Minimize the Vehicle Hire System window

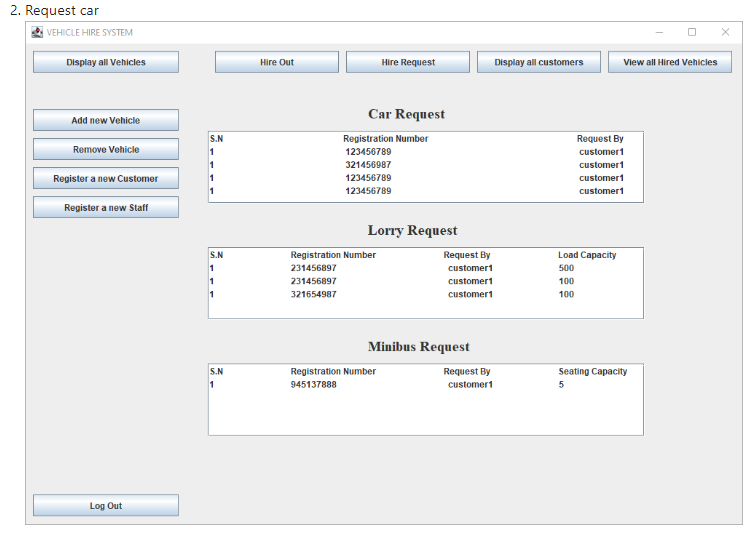click(659, 32)
